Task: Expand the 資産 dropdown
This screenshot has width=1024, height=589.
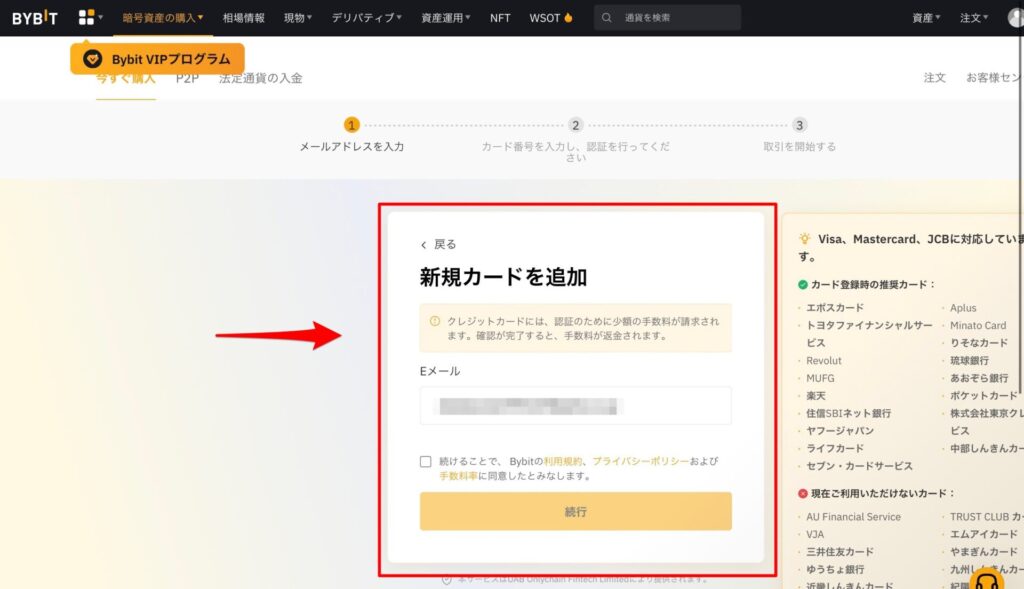Action: [926, 18]
